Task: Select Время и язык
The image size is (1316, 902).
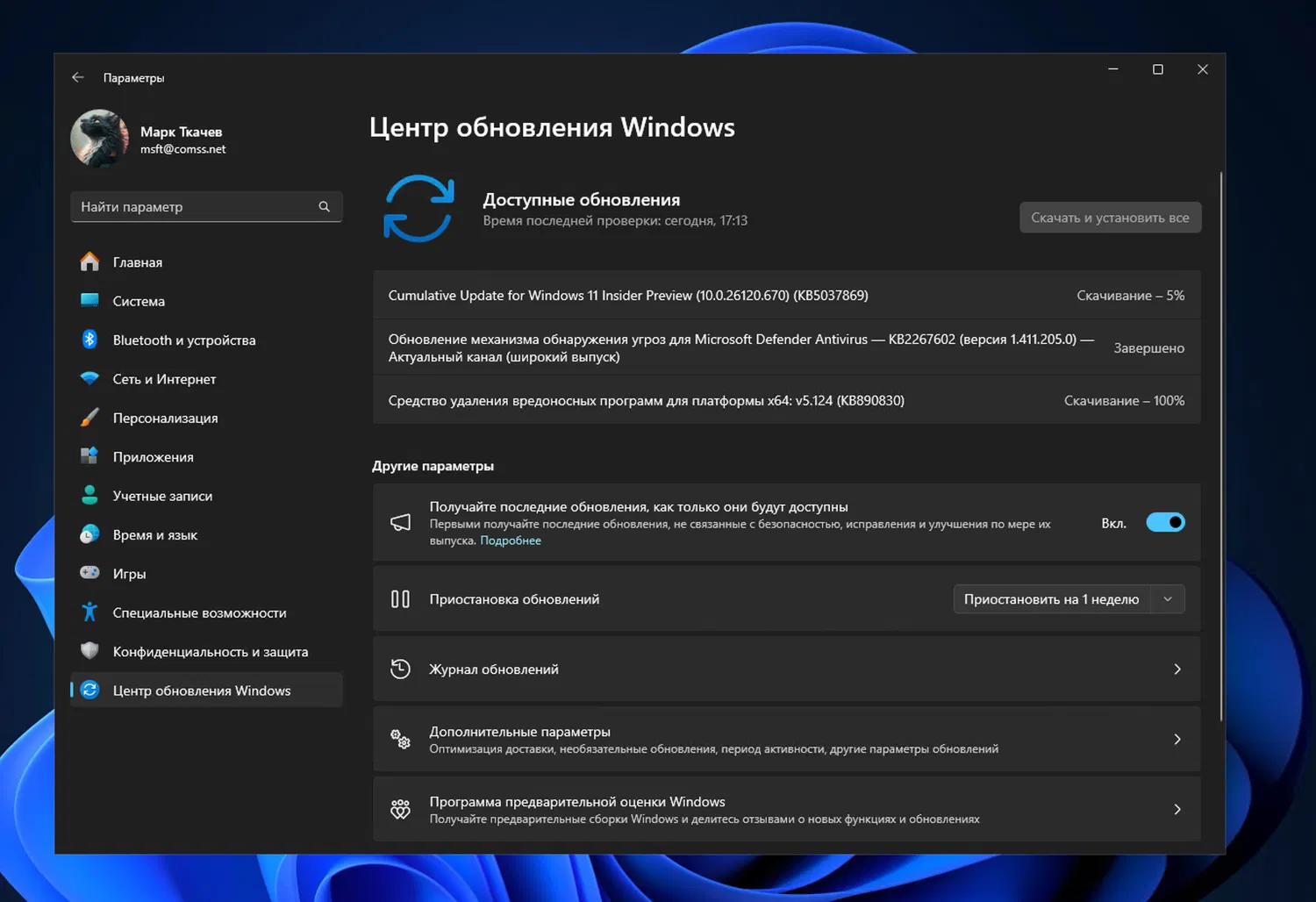Action: tap(206, 534)
